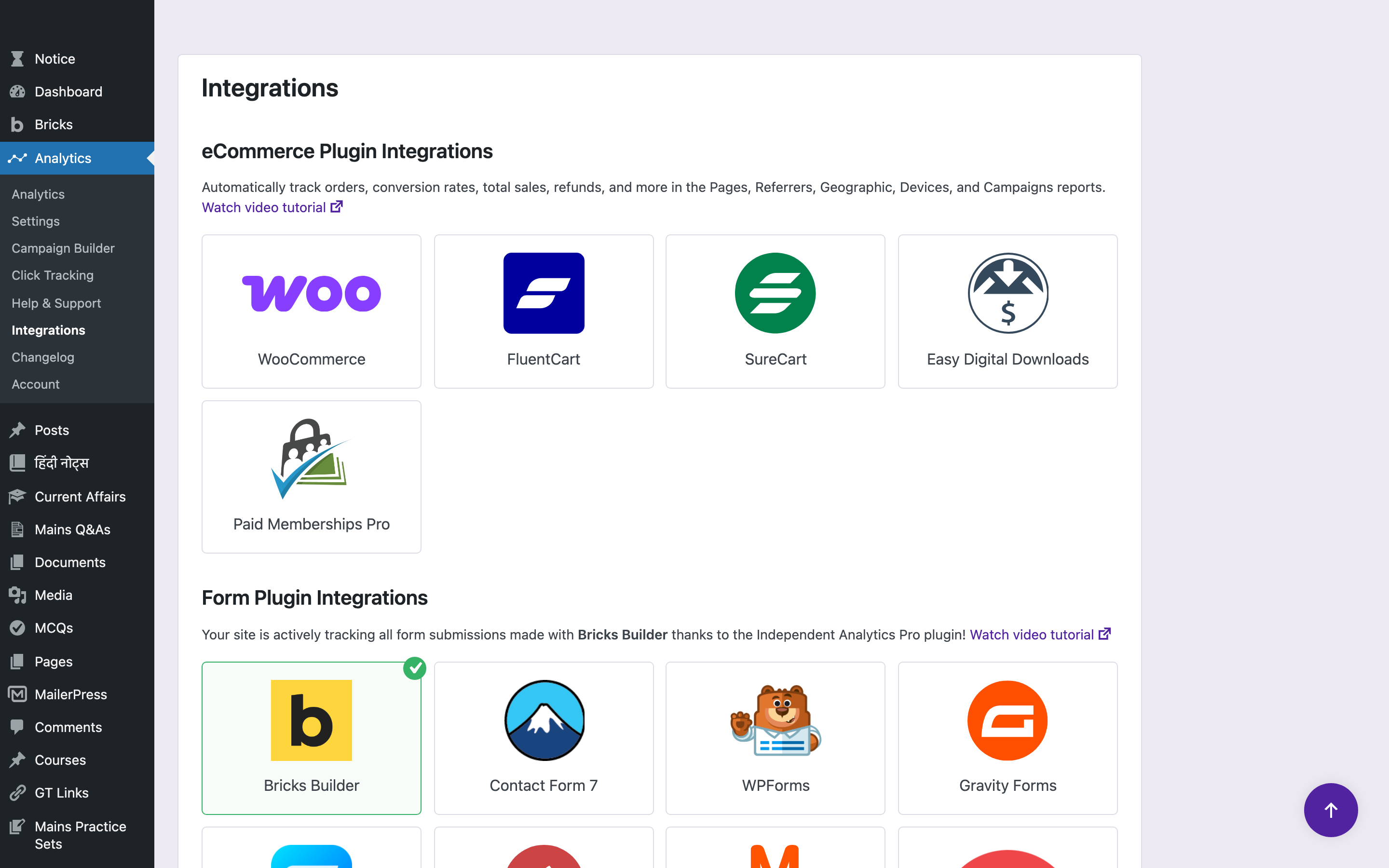Screen dimensions: 1389x868
Task: Click the Current Affairs graduation cap icon
Action: point(17,497)
